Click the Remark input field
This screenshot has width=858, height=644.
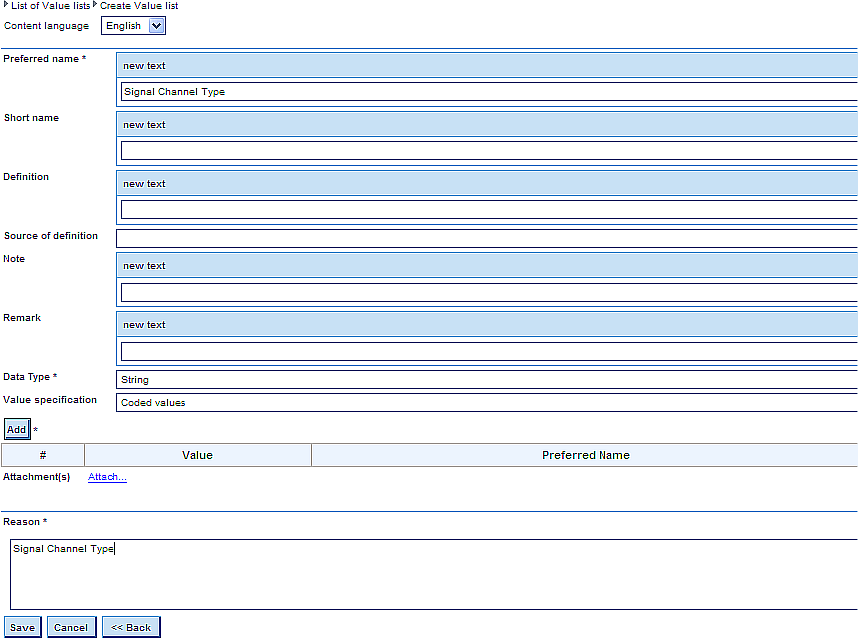point(488,351)
